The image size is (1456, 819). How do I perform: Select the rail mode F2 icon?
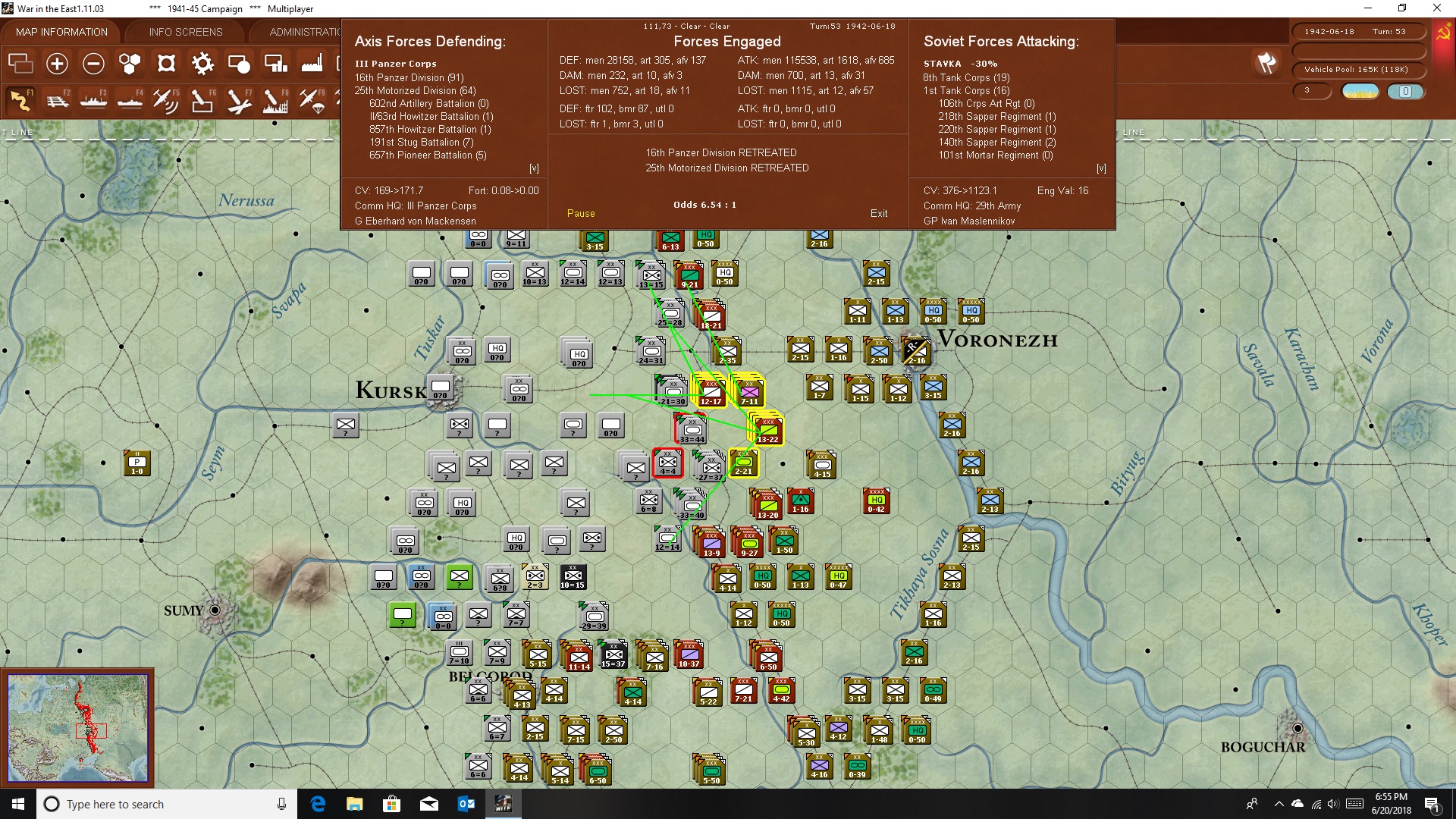pos(58,100)
